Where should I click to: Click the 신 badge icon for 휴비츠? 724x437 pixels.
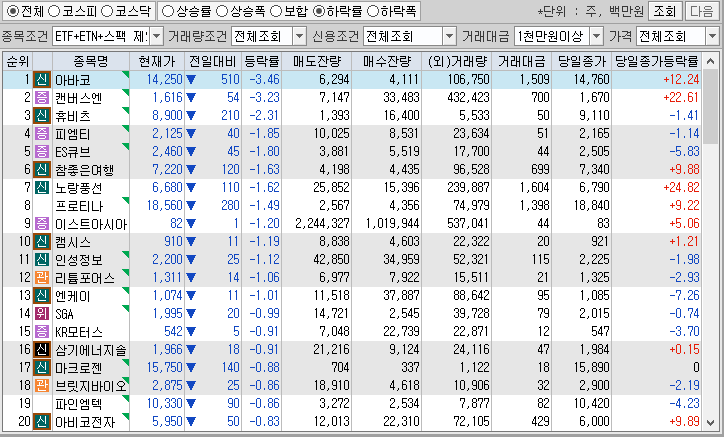point(42,115)
